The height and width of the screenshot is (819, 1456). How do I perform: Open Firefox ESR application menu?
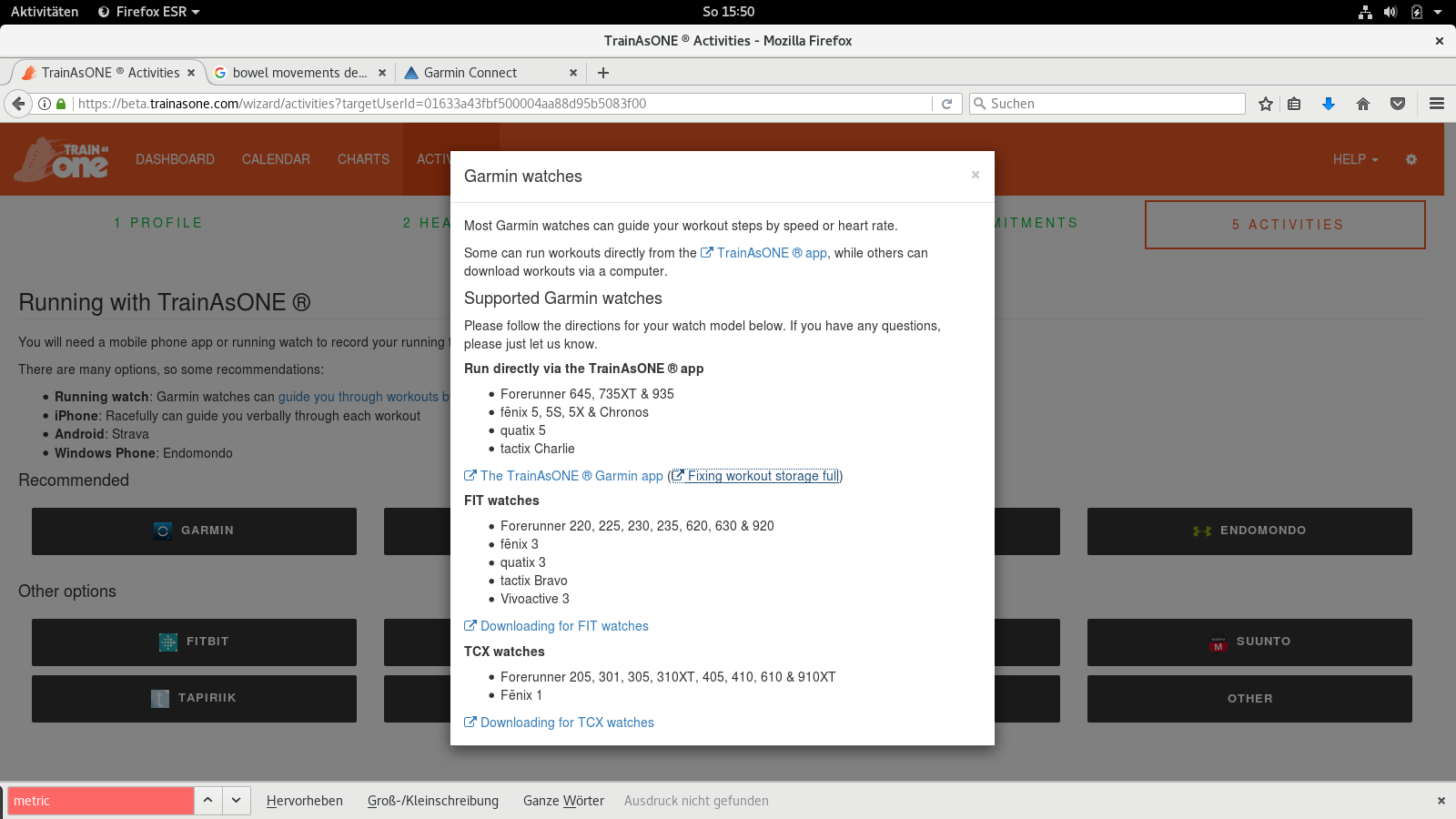coord(148,12)
